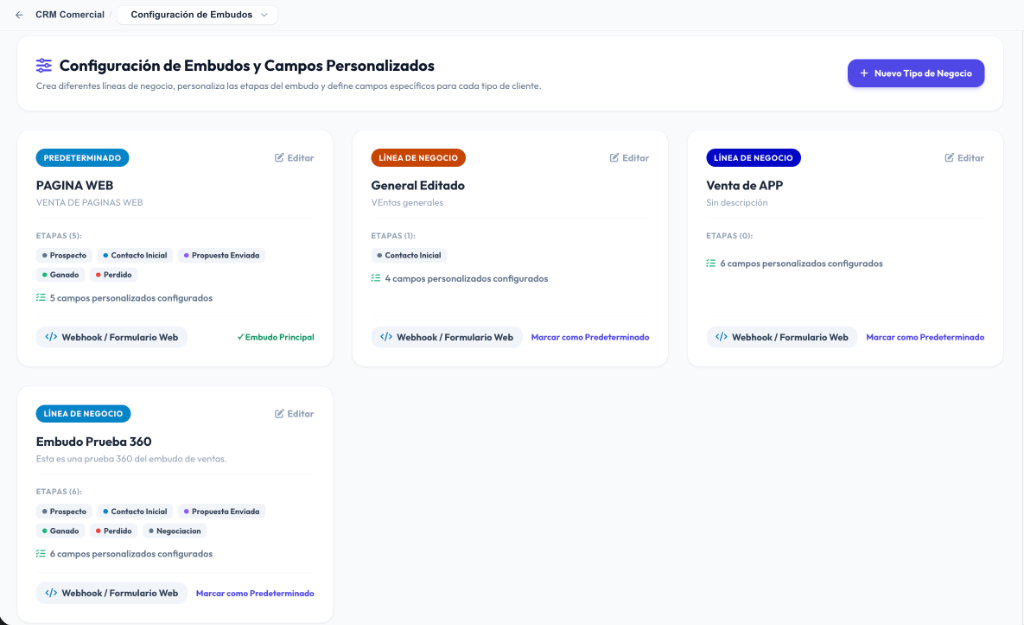The image size is (1024, 625).
Task: Click the back arrow icon
Action: click(19, 14)
